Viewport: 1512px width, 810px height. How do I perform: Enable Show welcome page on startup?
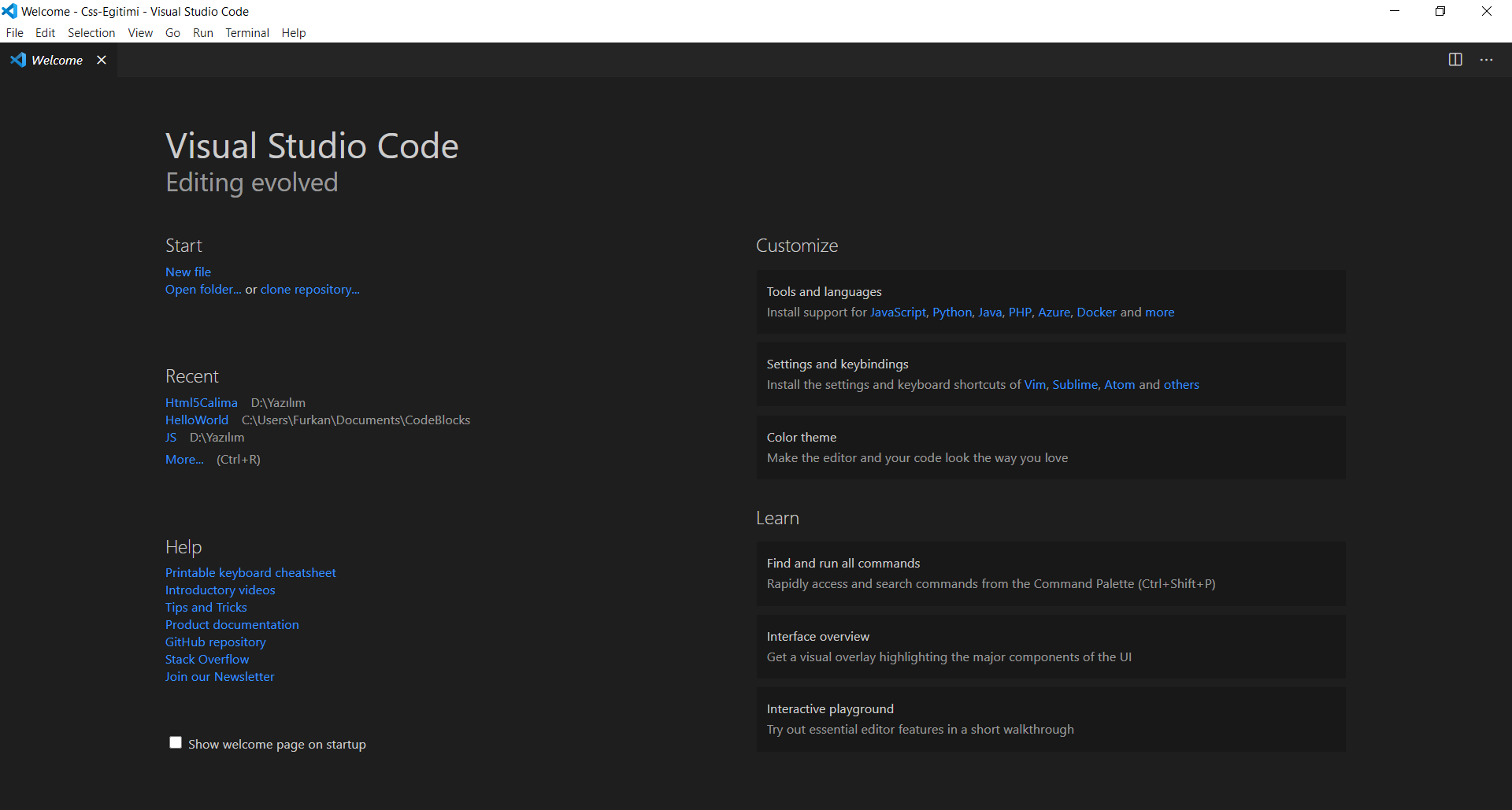click(176, 742)
